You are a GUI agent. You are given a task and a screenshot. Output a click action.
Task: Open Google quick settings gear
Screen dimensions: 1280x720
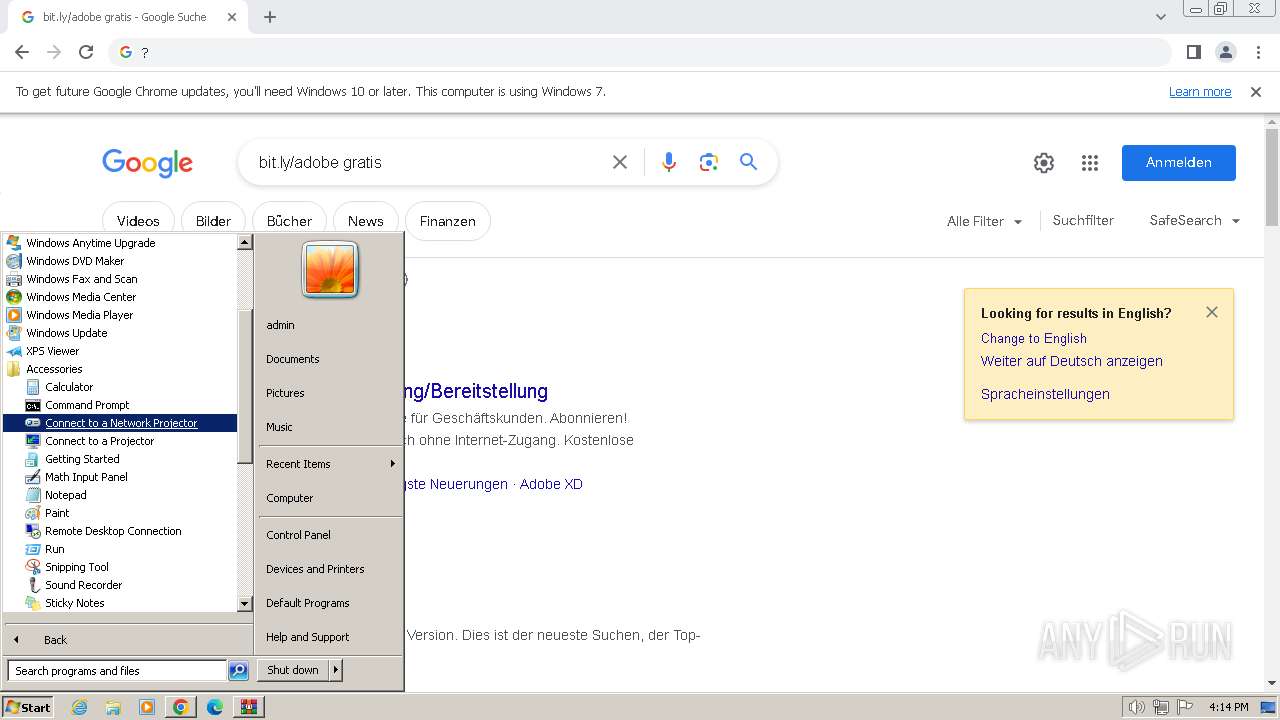(x=1044, y=163)
